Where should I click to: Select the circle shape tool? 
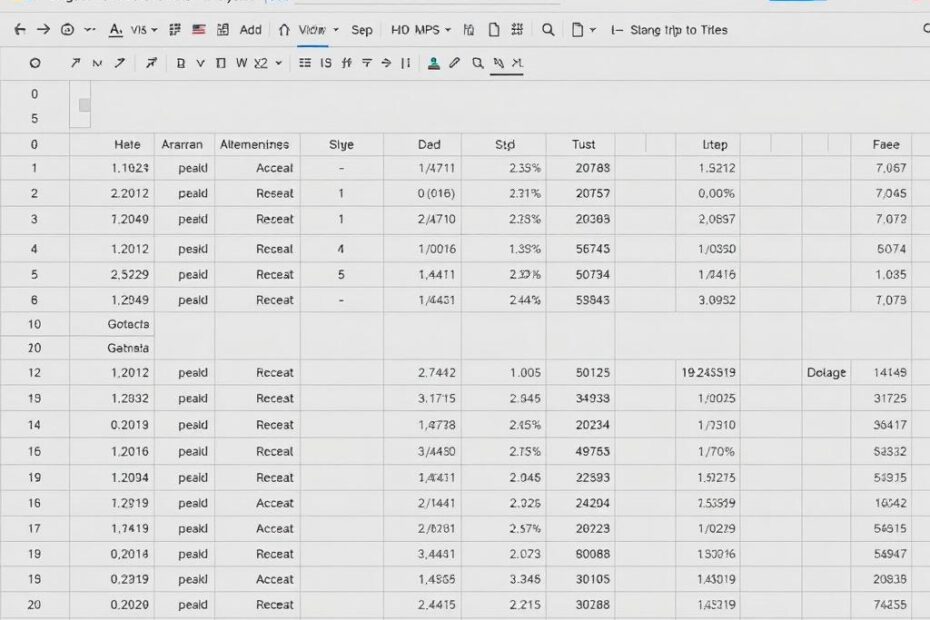36,62
